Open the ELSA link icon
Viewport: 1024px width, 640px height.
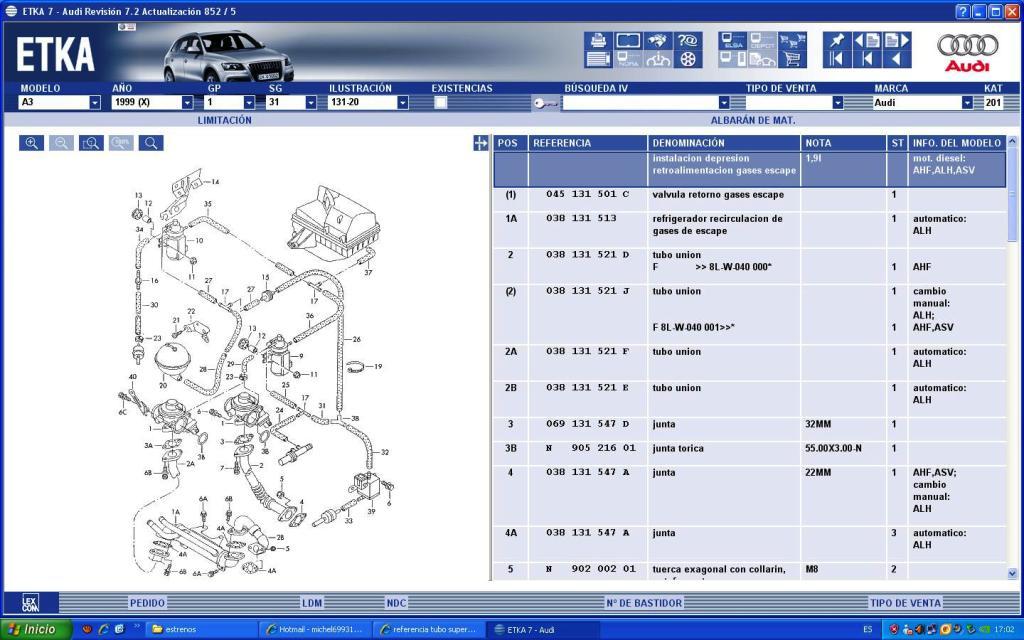[733, 41]
